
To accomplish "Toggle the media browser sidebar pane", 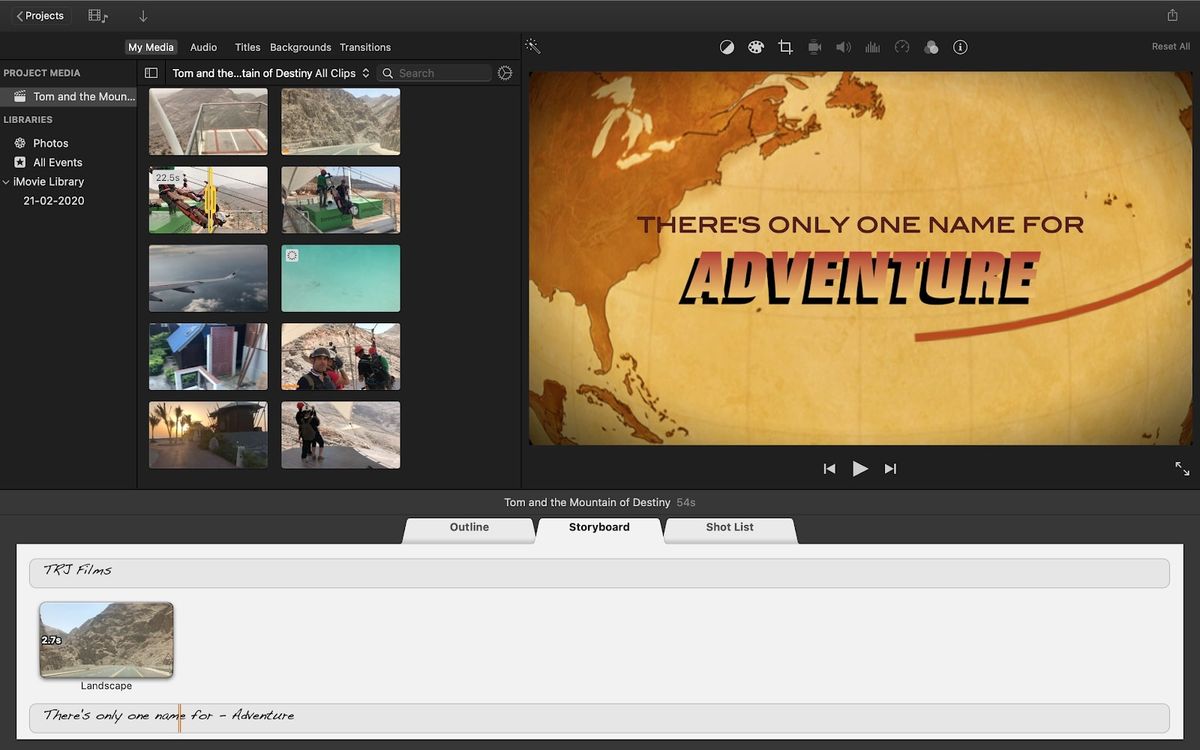I will (151, 72).
